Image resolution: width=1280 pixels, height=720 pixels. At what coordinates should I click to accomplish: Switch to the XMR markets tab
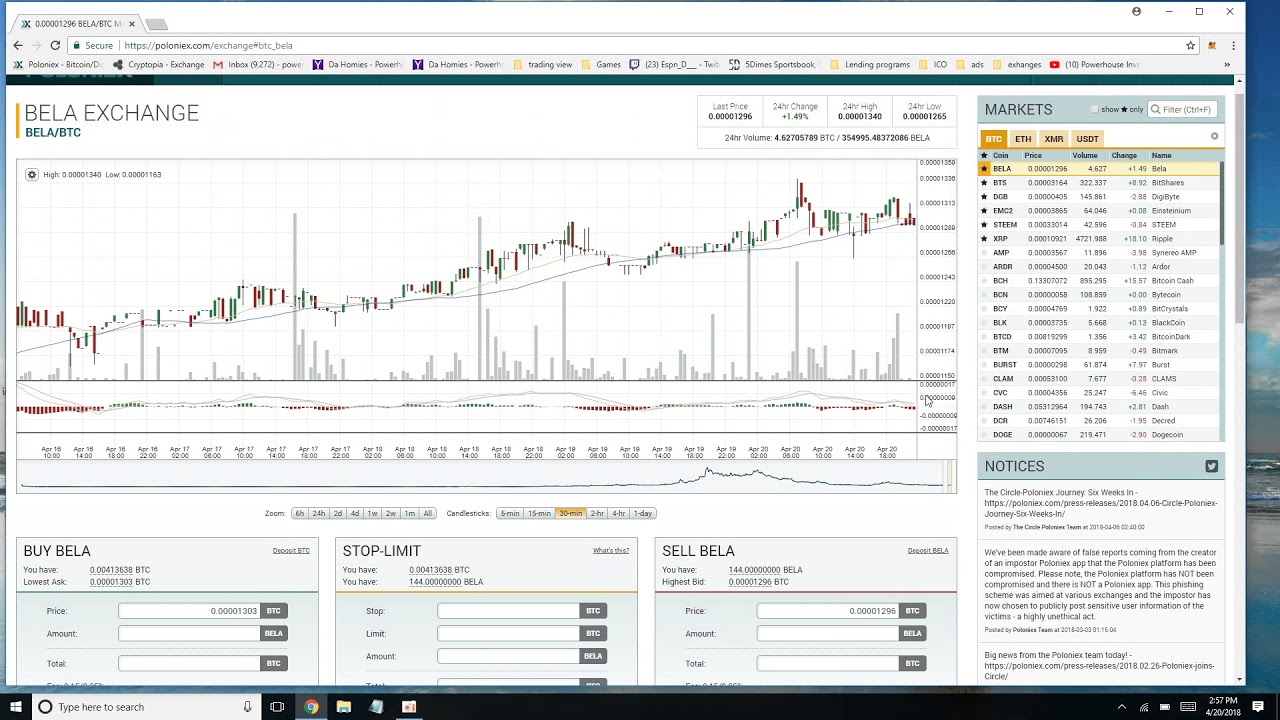coord(1054,139)
